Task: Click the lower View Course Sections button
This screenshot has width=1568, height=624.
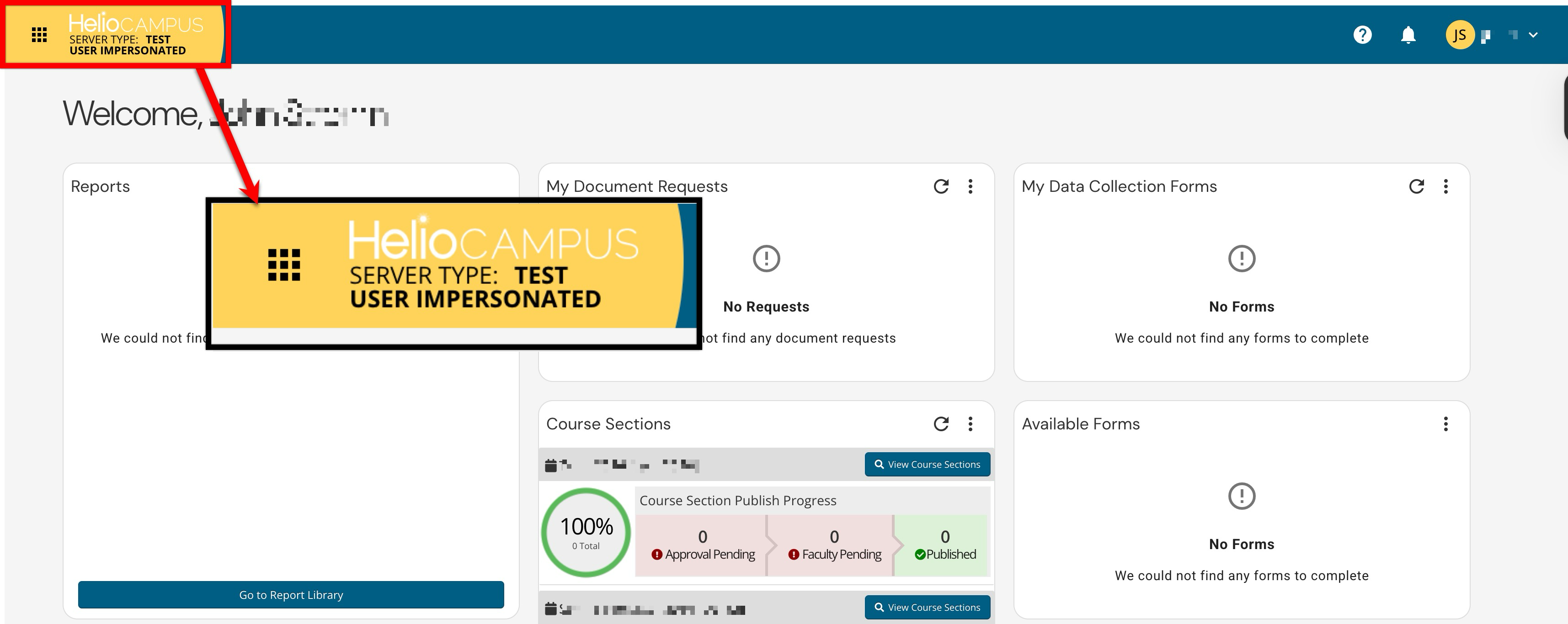Action: click(x=928, y=608)
